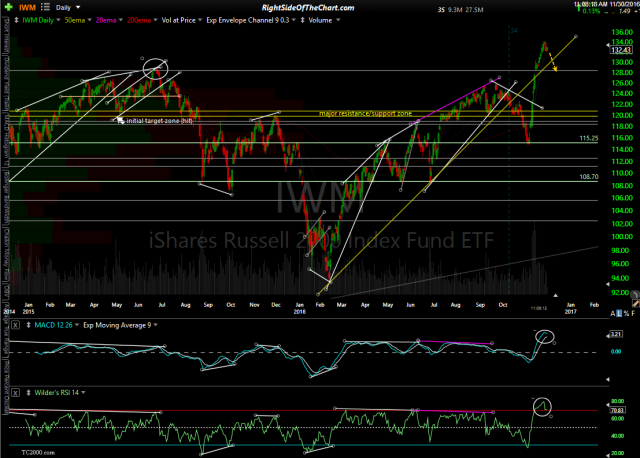The image size is (640, 458).
Task: Click the MACD 12 26 indicator label
Action: [x=53, y=325]
